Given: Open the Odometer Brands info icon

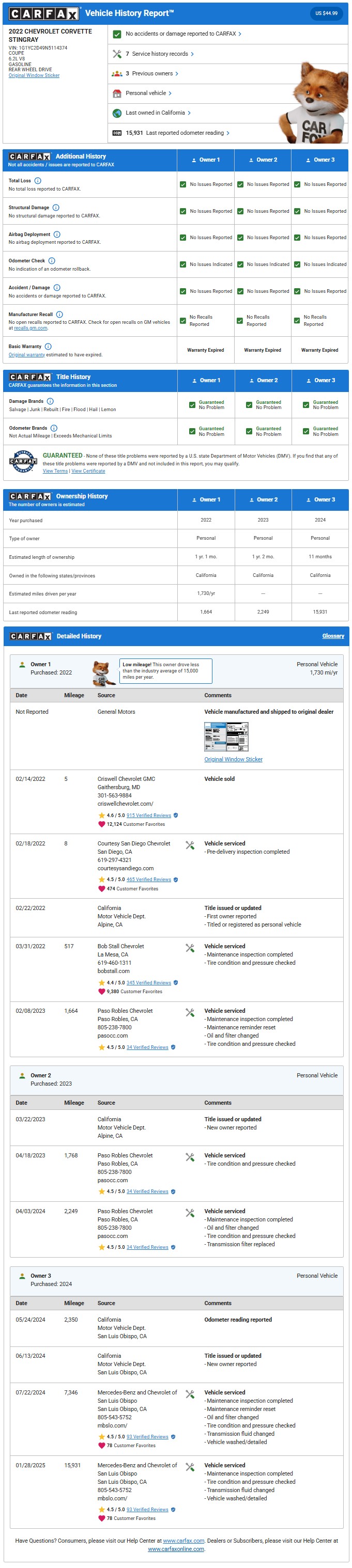Looking at the screenshot, I should (x=54, y=428).
